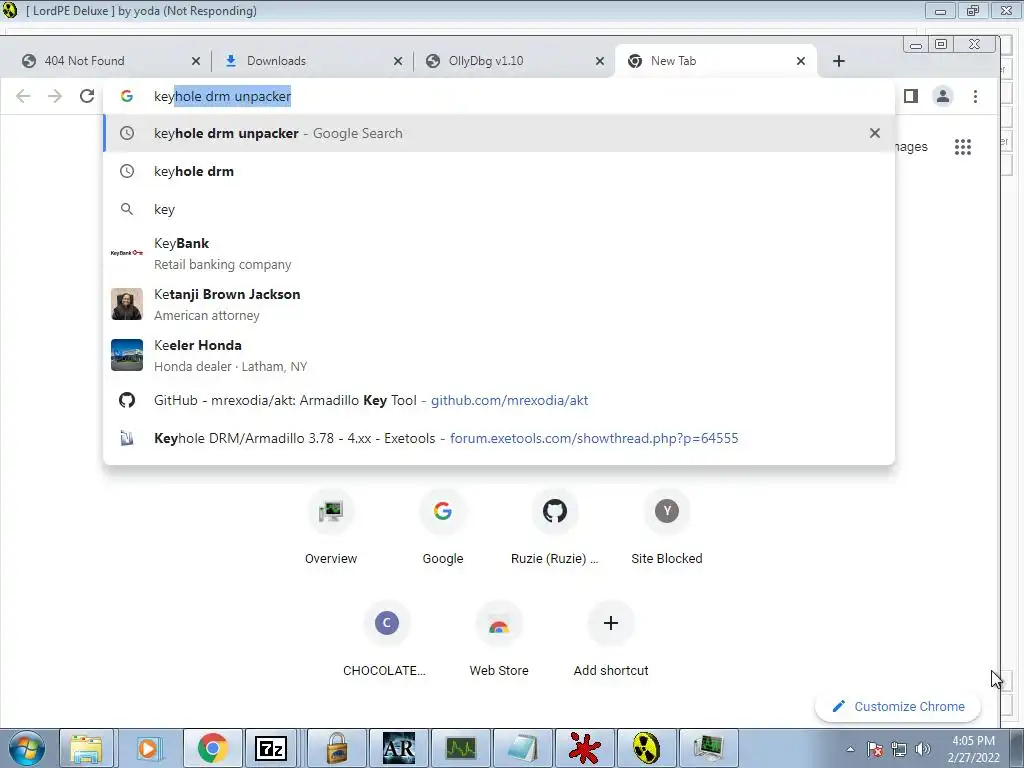This screenshot has height=768, width=1024.
Task: Open the padlock app in taskbar
Action: point(336,748)
